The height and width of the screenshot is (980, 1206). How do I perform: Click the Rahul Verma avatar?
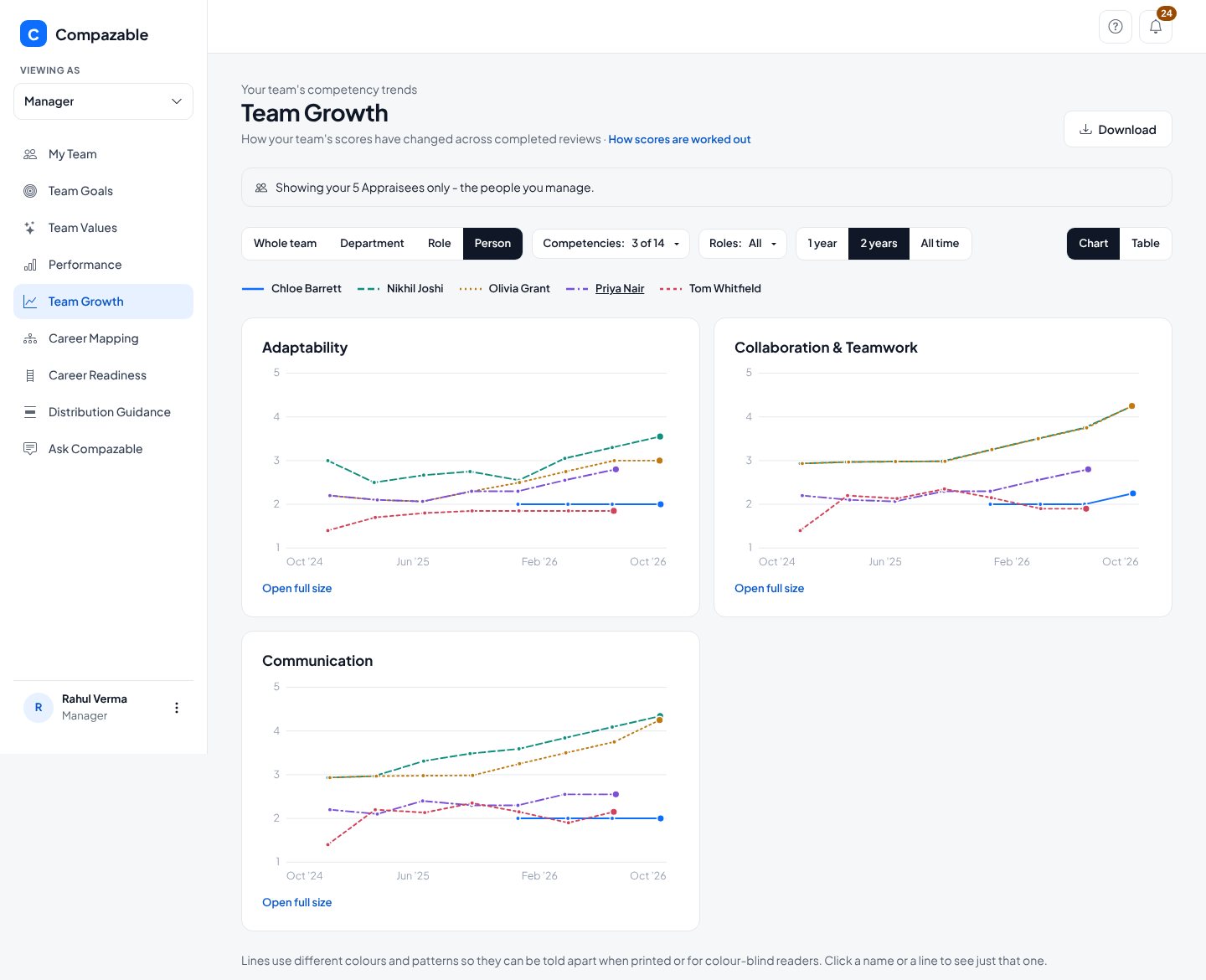click(39, 708)
